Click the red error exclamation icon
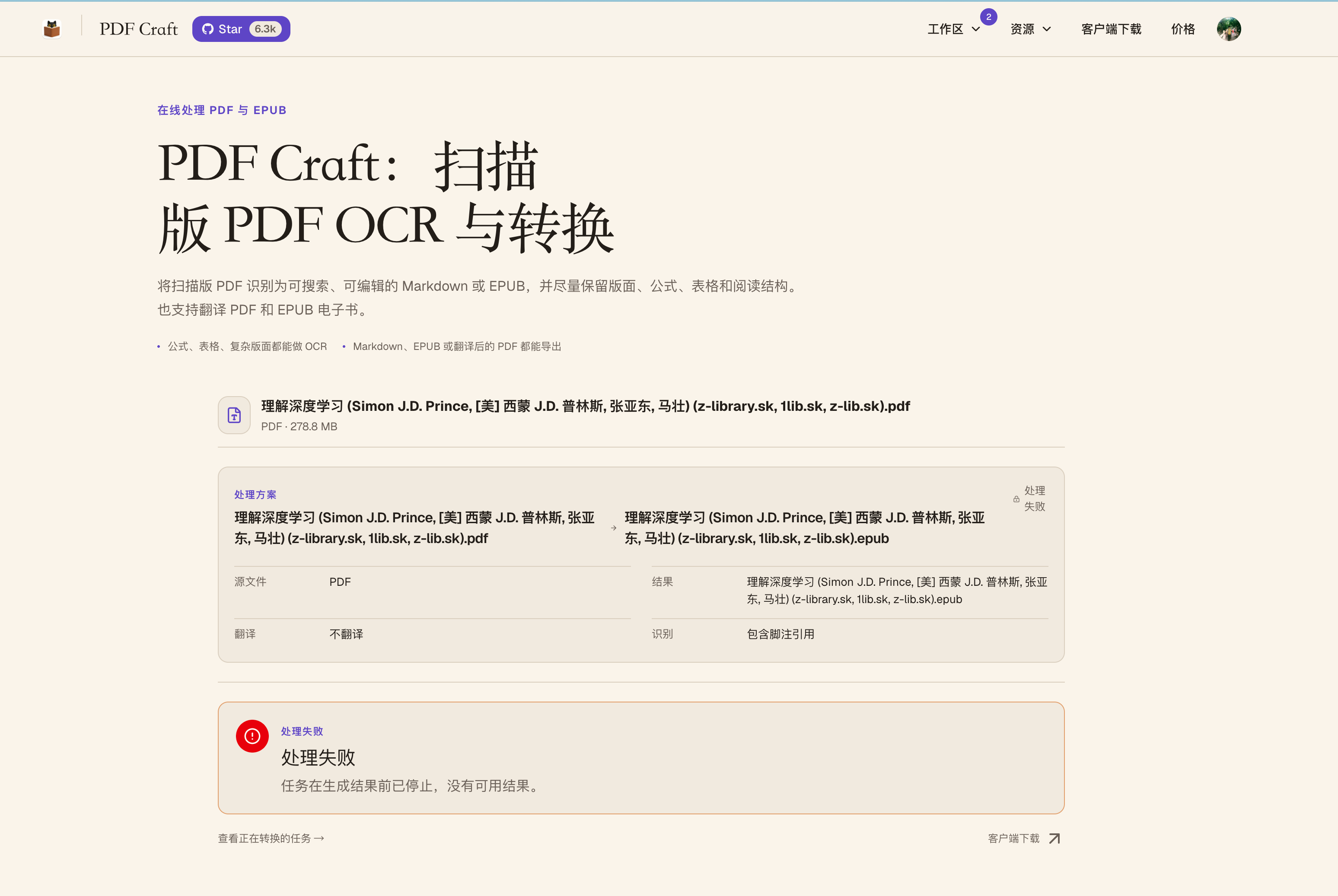 pyautogui.click(x=252, y=736)
